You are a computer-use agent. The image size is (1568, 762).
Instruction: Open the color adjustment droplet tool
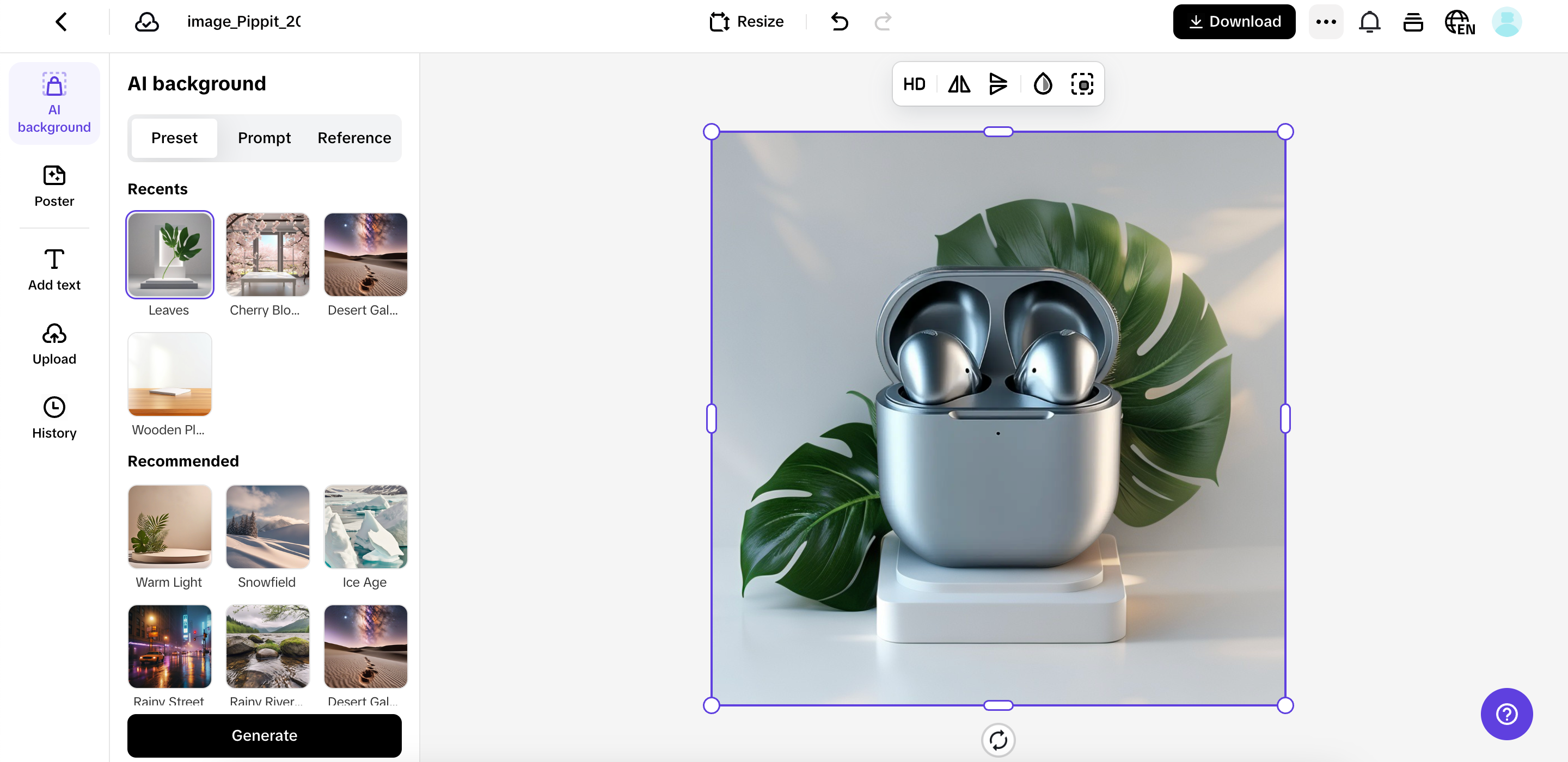click(1043, 84)
